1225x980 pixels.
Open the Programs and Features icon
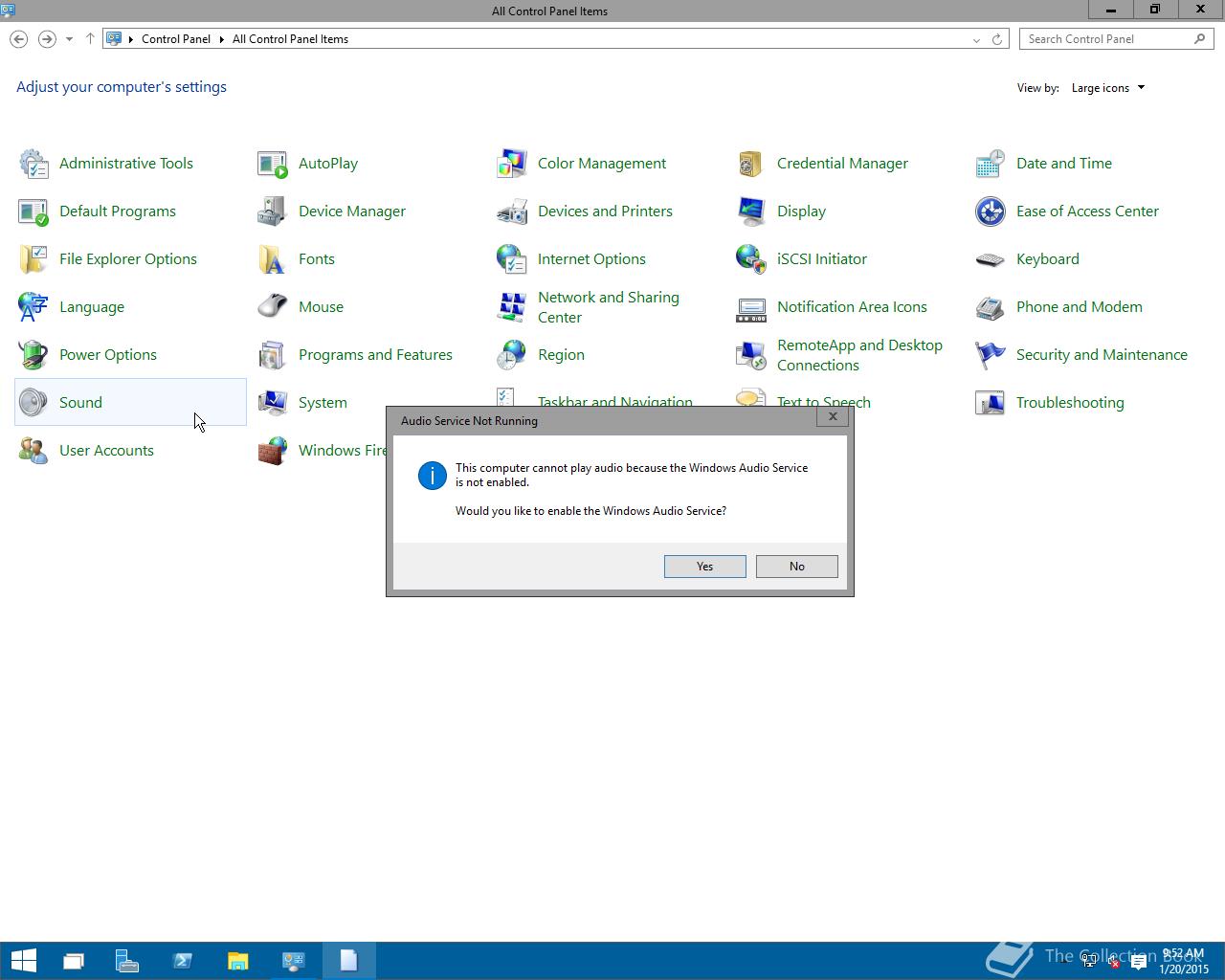[273, 355]
